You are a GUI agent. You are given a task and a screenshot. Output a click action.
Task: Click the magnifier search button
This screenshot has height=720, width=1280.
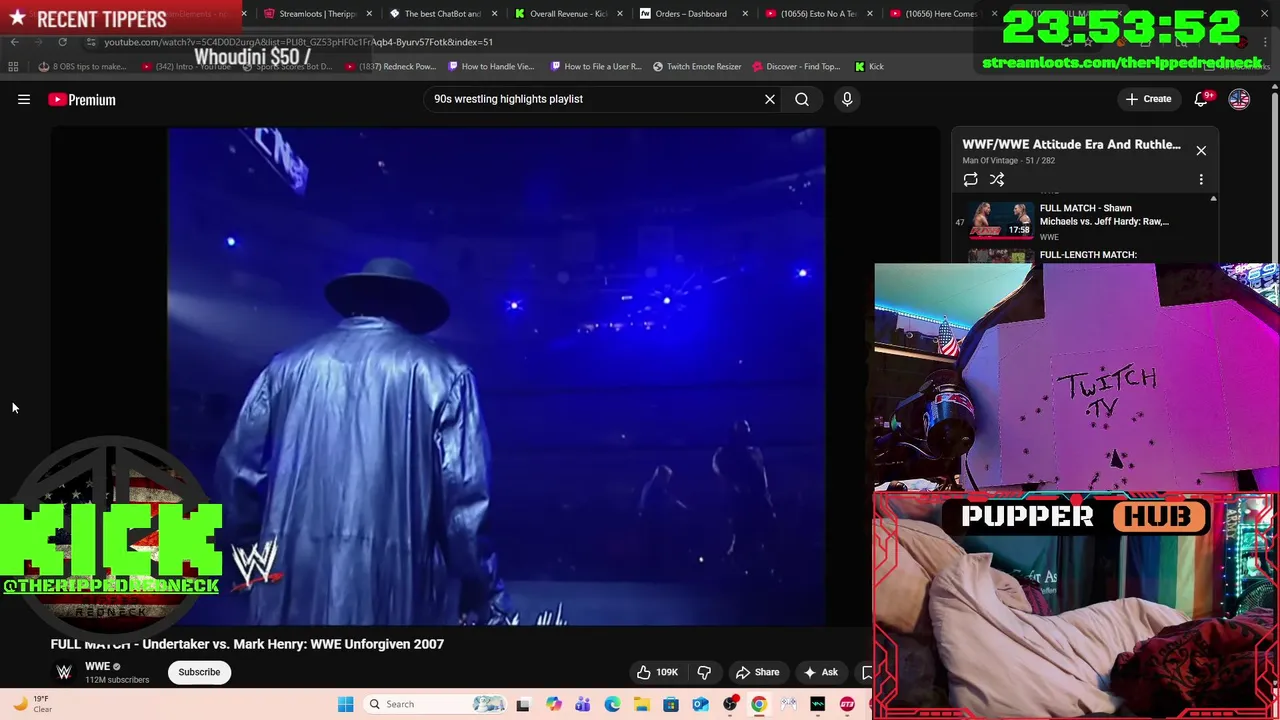802,99
